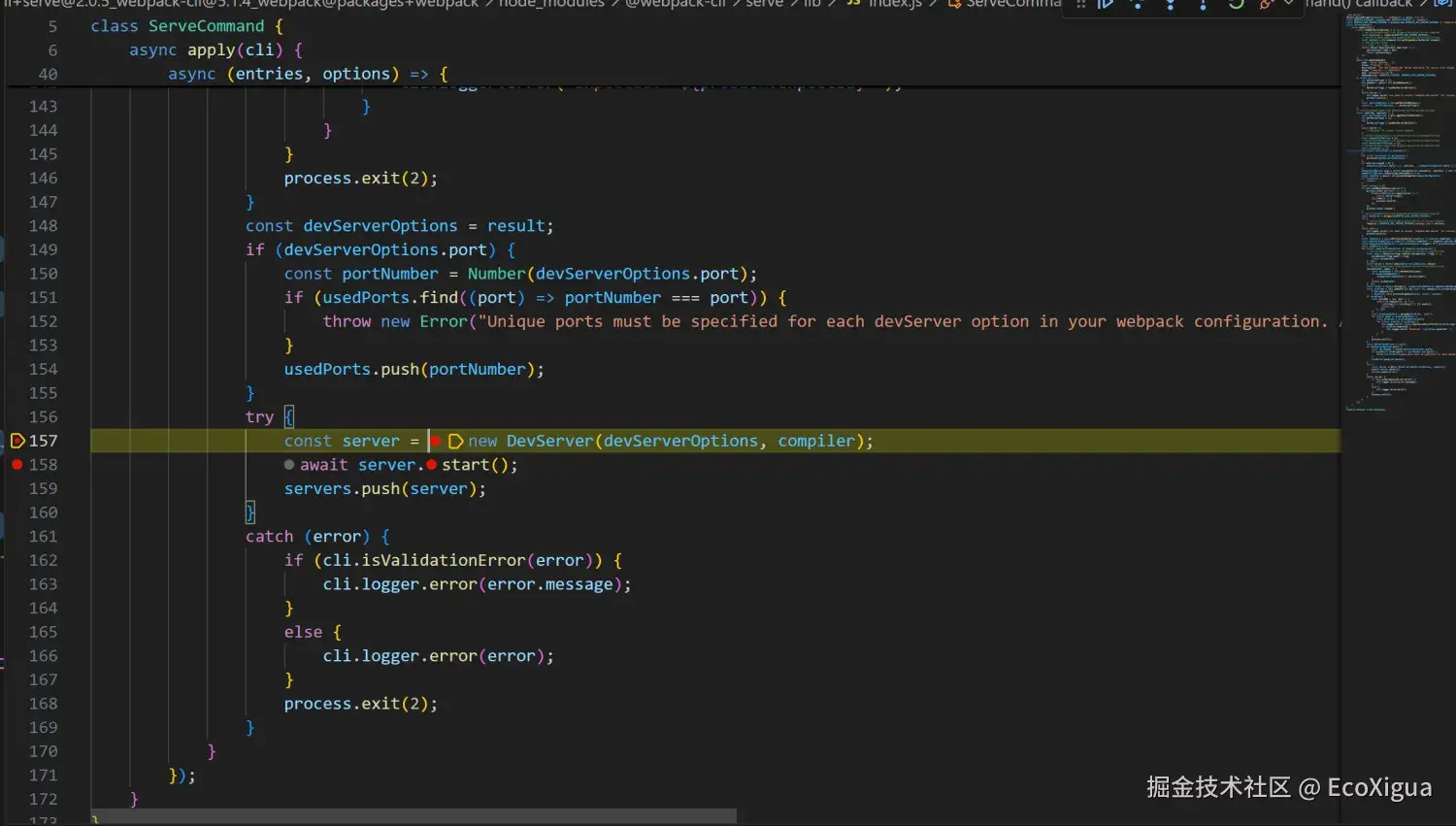Toggle inline red breakpoint before new DevServer

[436, 441]
